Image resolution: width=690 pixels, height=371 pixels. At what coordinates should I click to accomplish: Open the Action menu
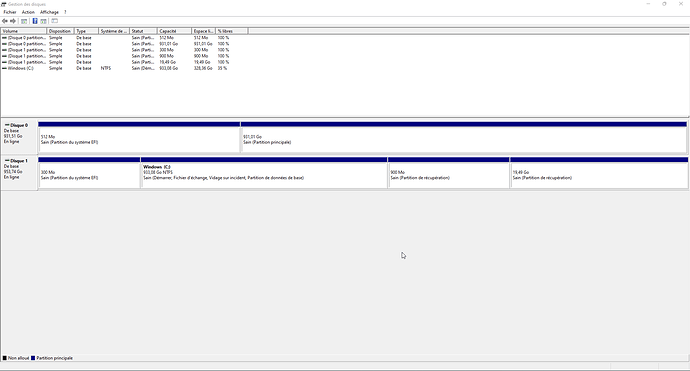point(28,12)
